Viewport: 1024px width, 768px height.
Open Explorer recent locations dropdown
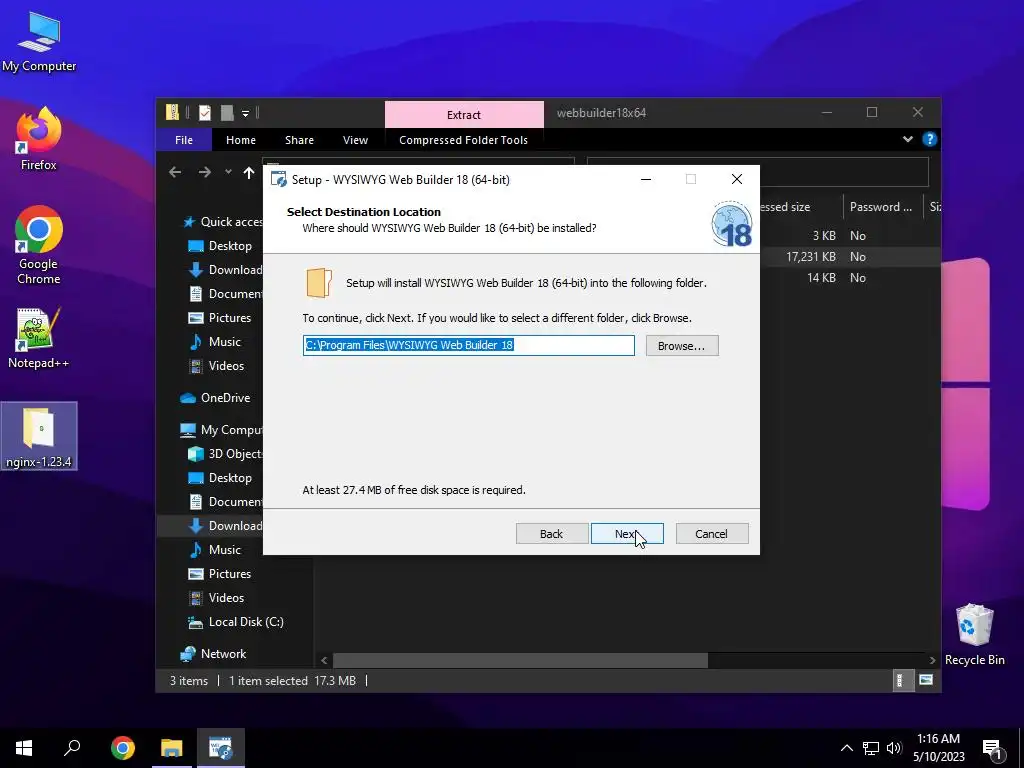[228, 172]
